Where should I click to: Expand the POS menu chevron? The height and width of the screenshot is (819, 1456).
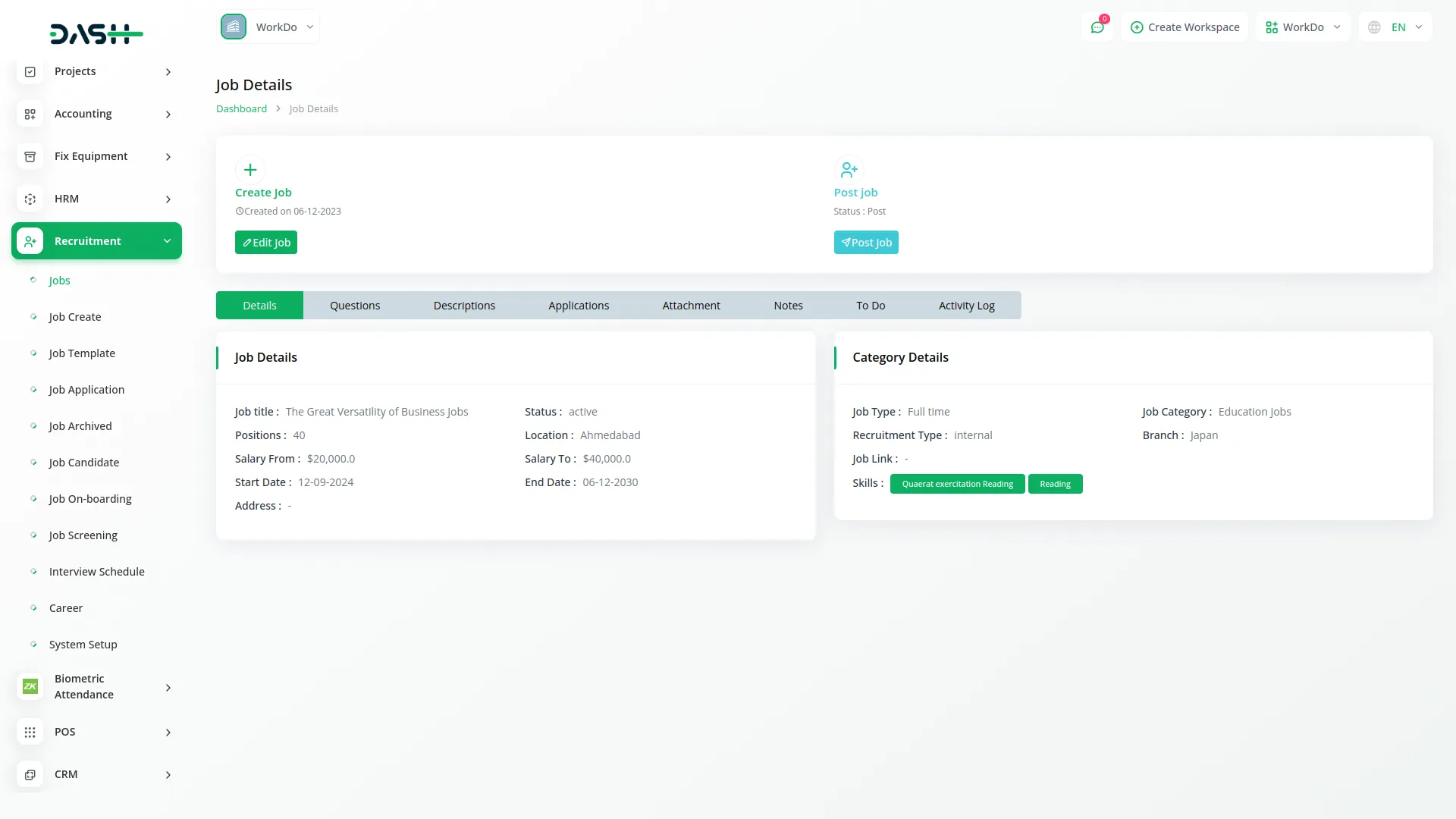[x=168, y=733]
